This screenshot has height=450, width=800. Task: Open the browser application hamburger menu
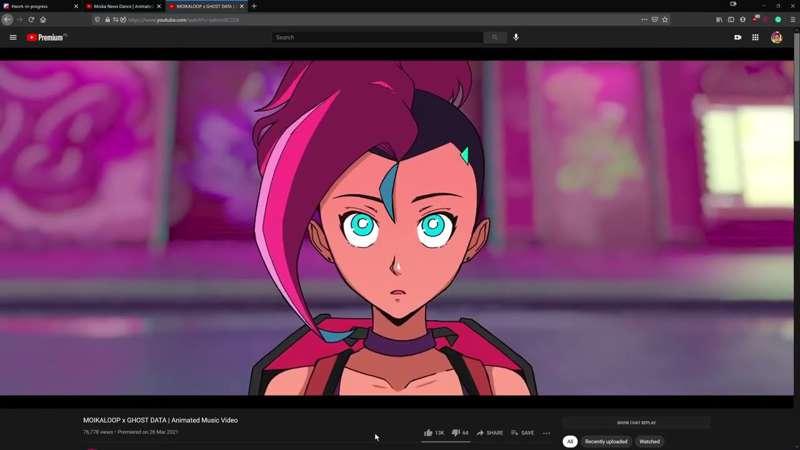pos(792,19)
